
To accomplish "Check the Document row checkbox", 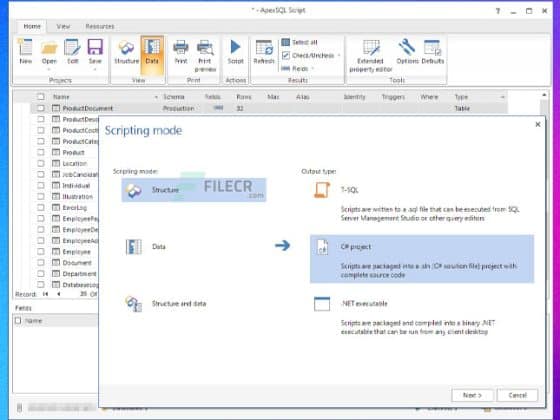I will pos(41,262).
